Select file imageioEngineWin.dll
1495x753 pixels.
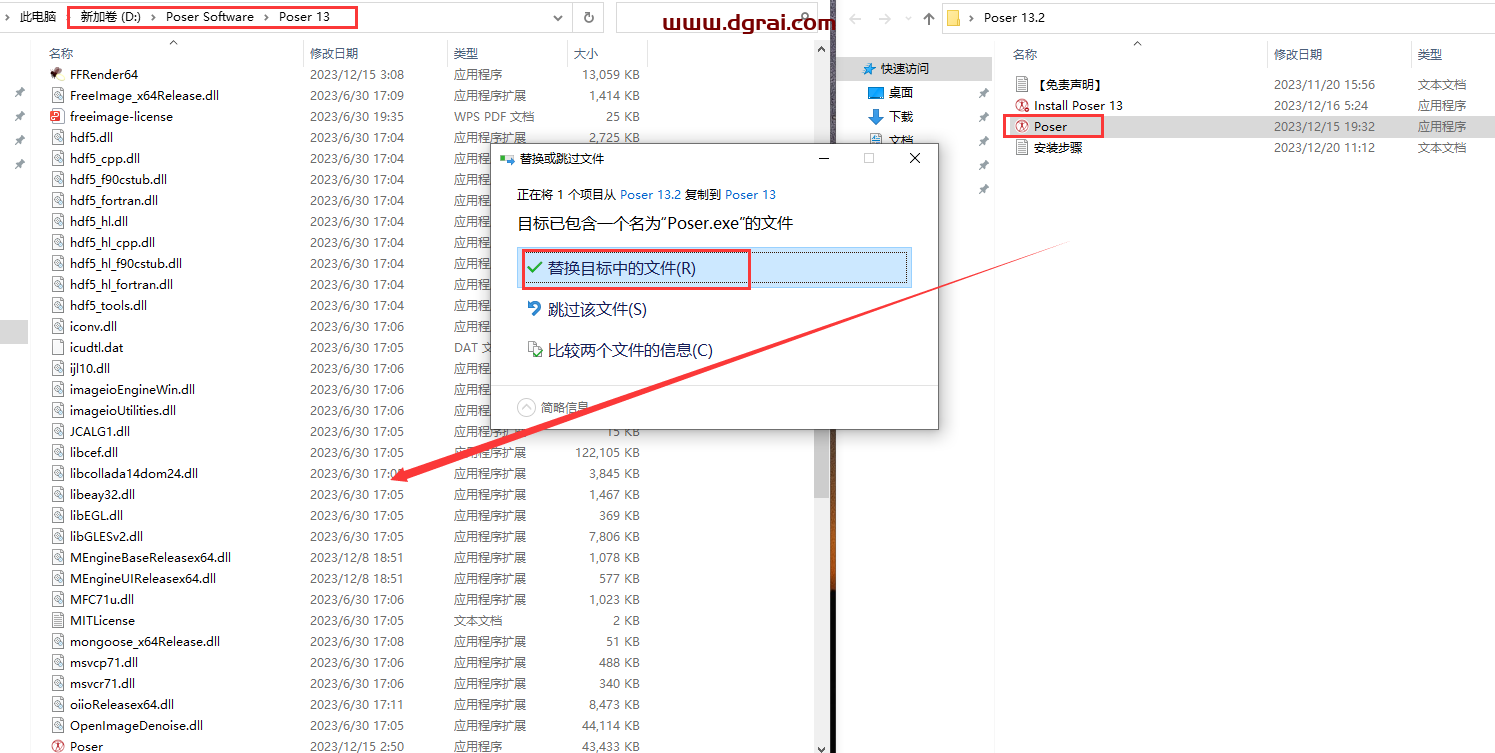[132, 389]
